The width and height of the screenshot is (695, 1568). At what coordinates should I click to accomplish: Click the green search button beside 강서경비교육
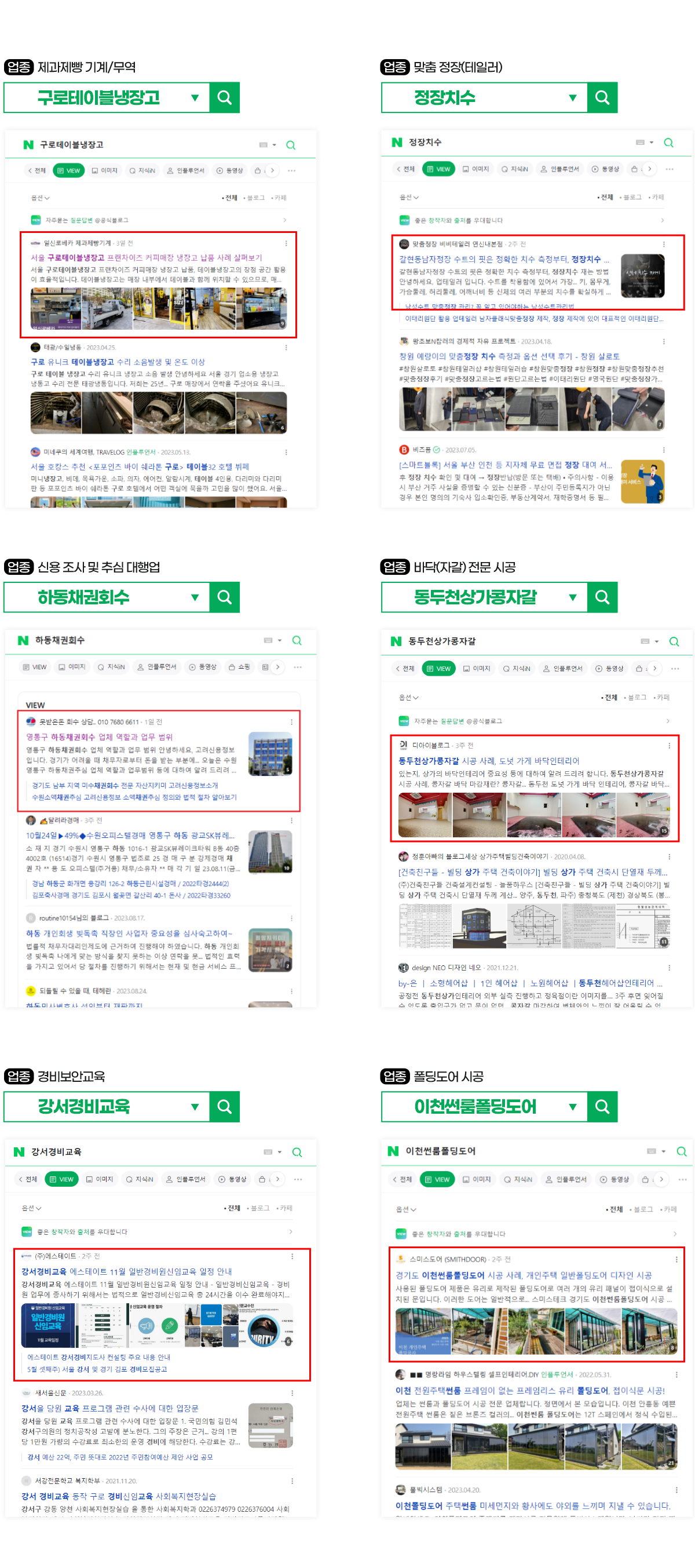(225, 1107)
